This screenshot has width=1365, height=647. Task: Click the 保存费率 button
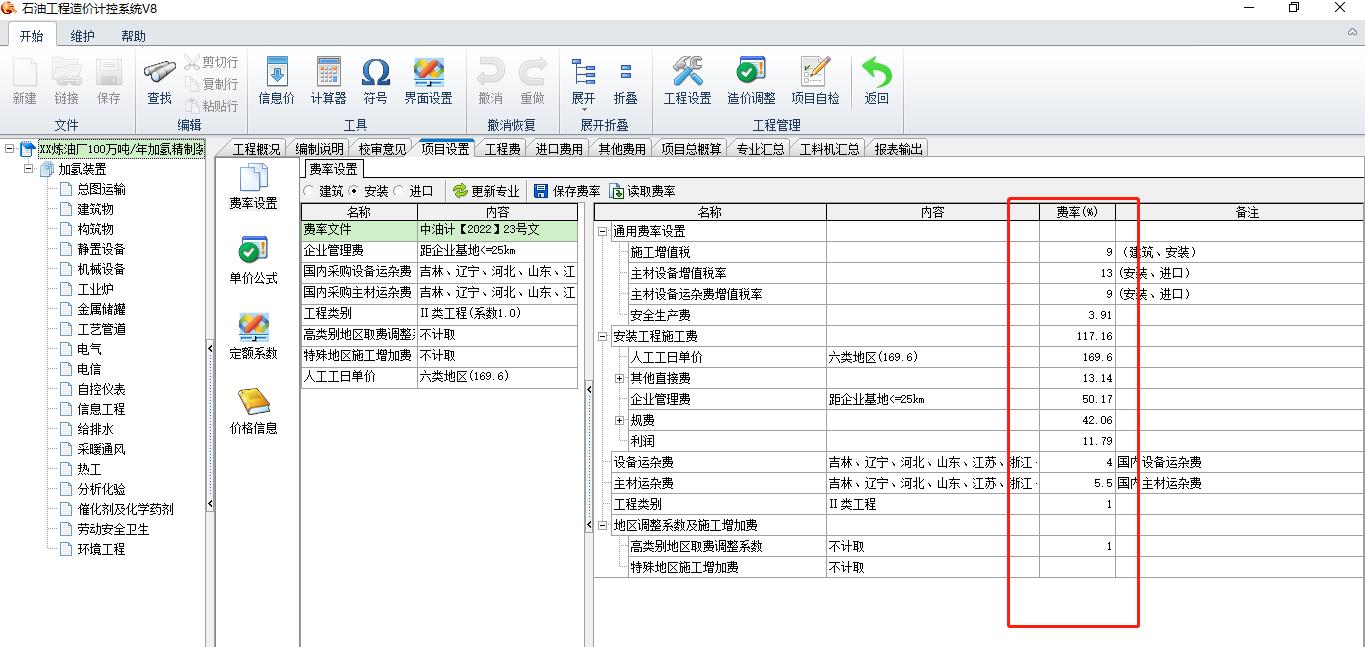567,191
